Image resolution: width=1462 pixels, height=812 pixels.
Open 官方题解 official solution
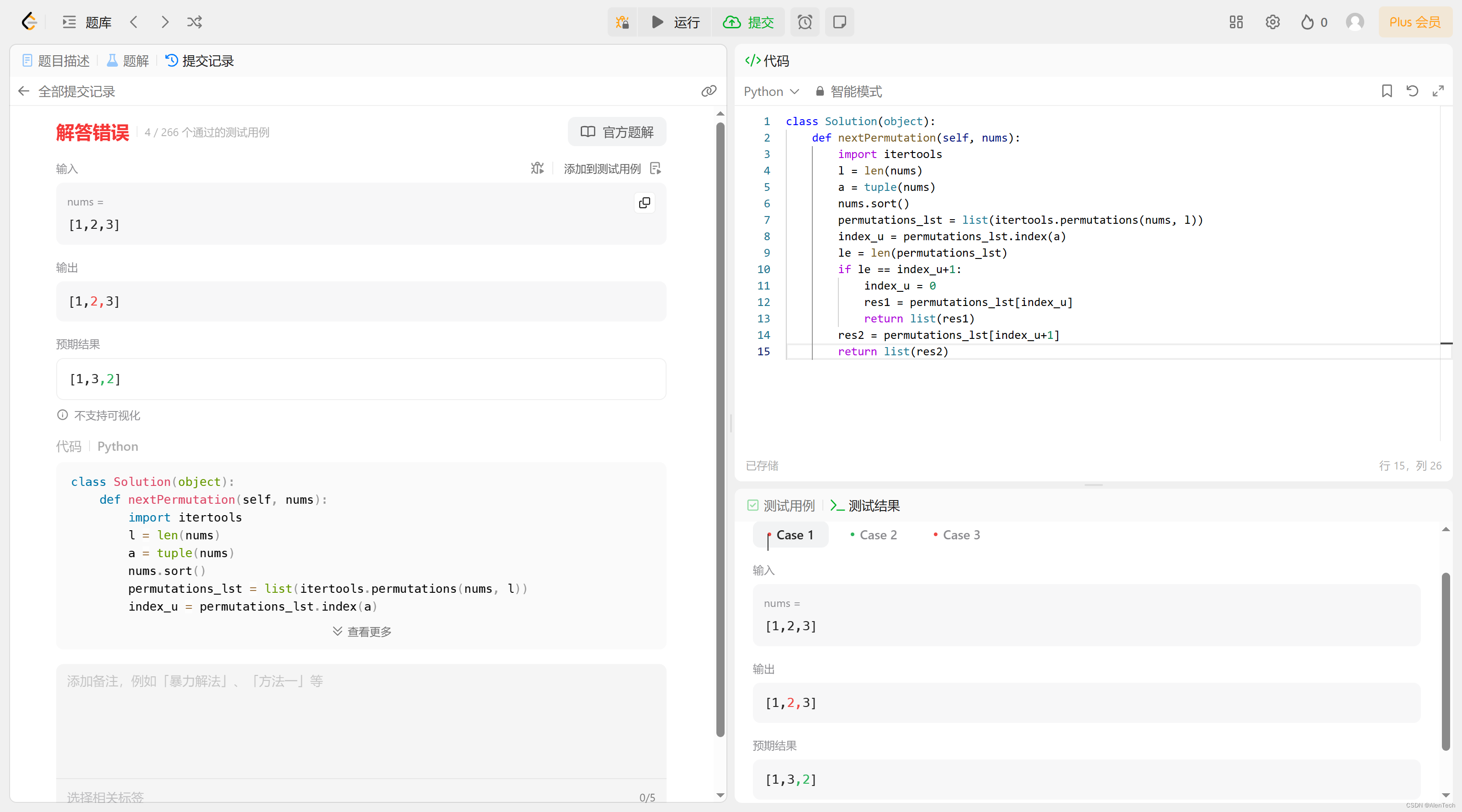pos(617,132)
